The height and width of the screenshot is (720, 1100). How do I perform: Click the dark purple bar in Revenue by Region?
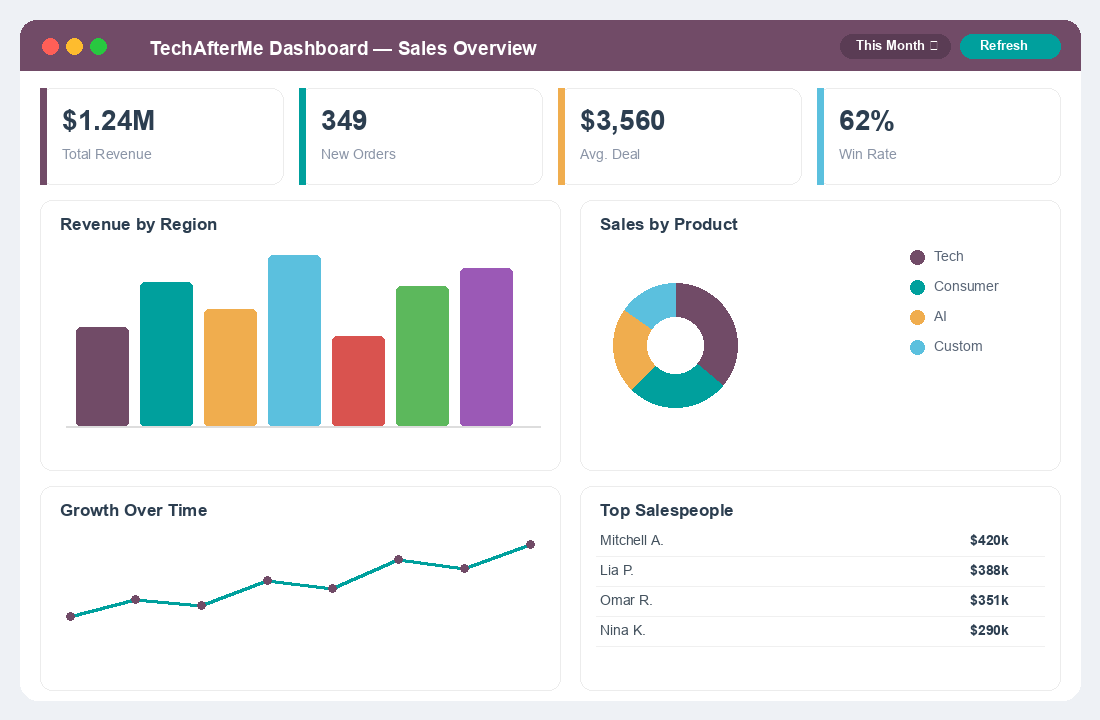click(102, 377)
